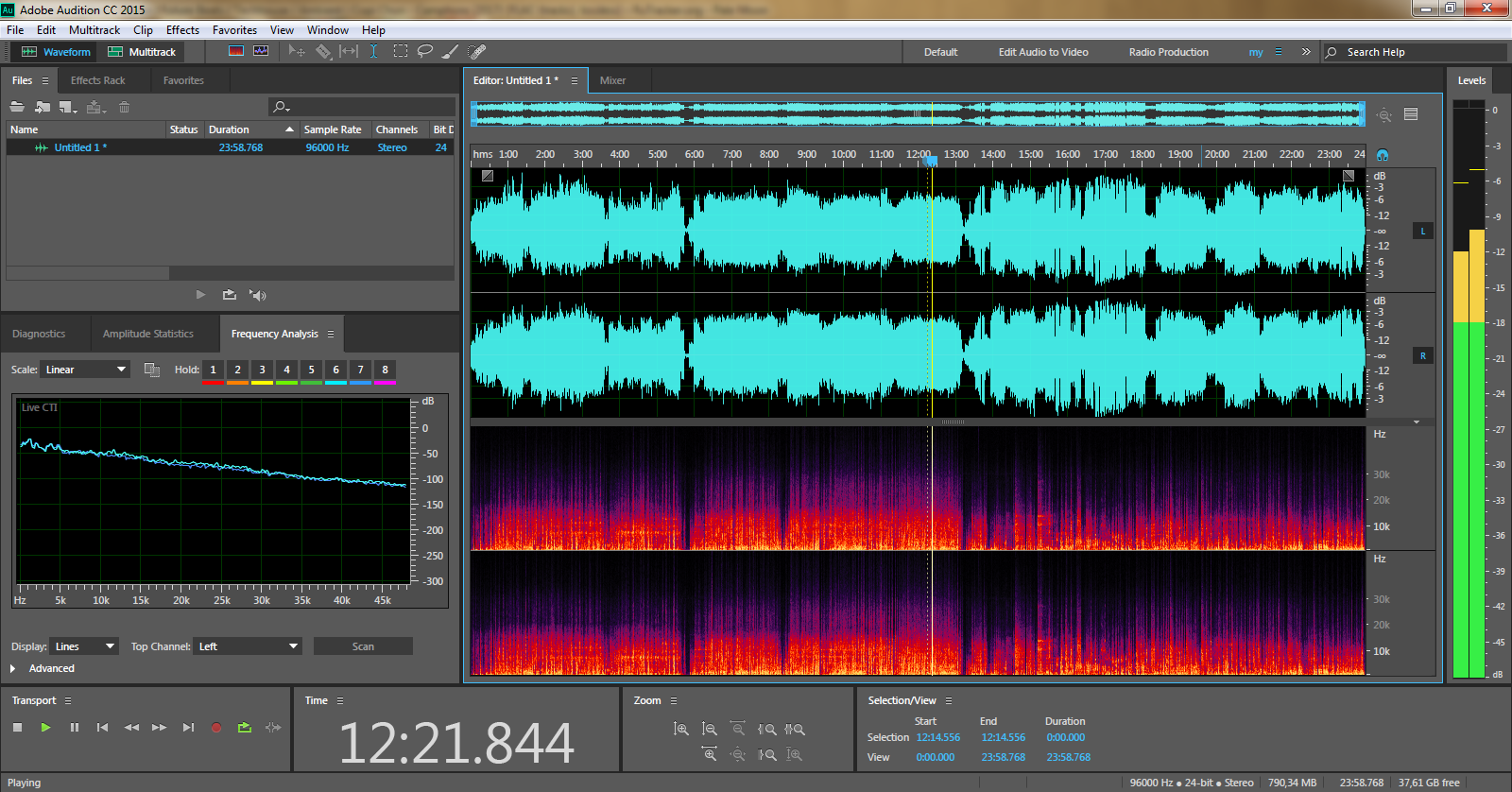Click the Import File icon
The width and height of the screenshot is (1512, 792).
point(43,107)
